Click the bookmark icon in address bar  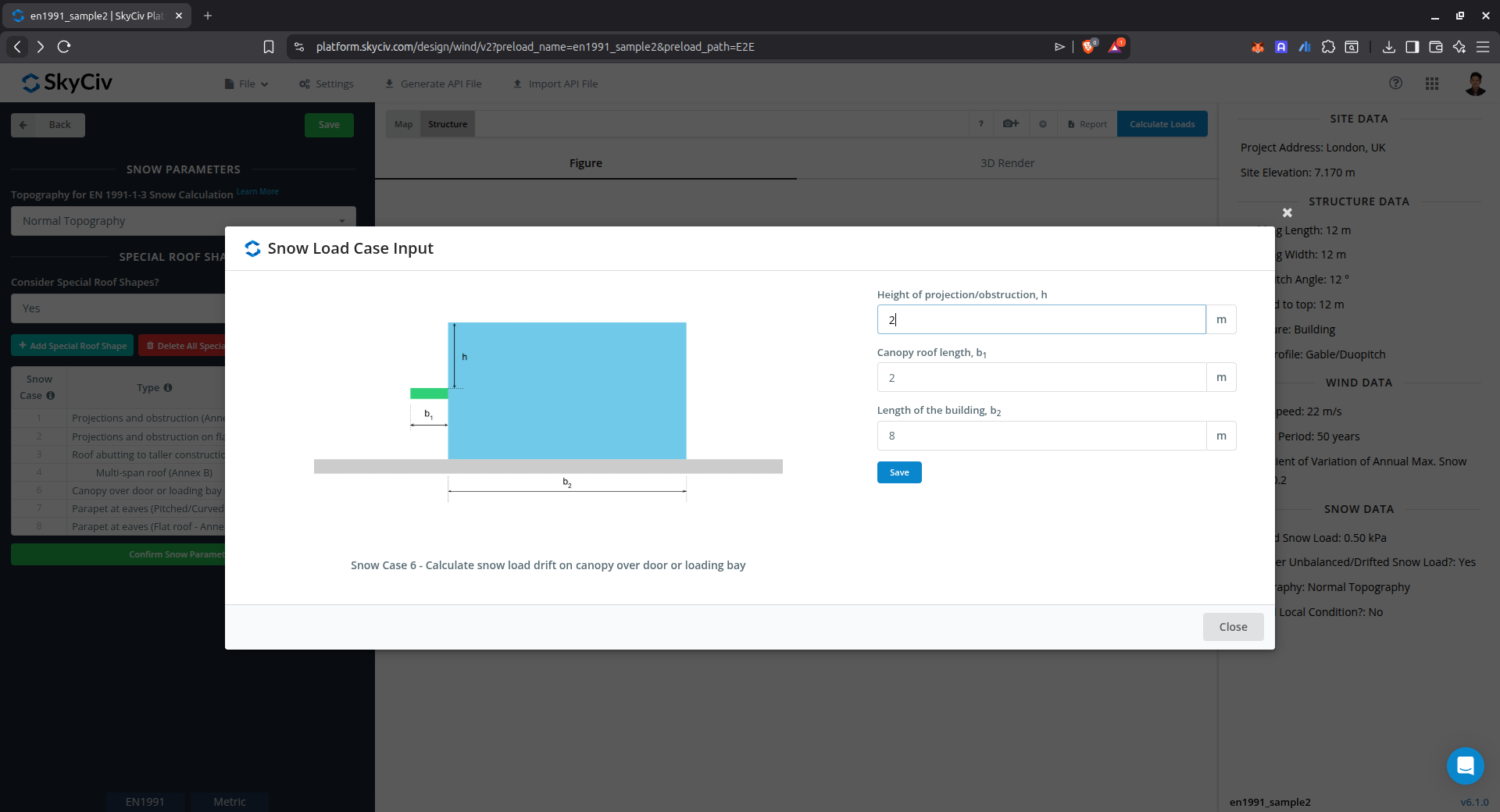[268, 47]
